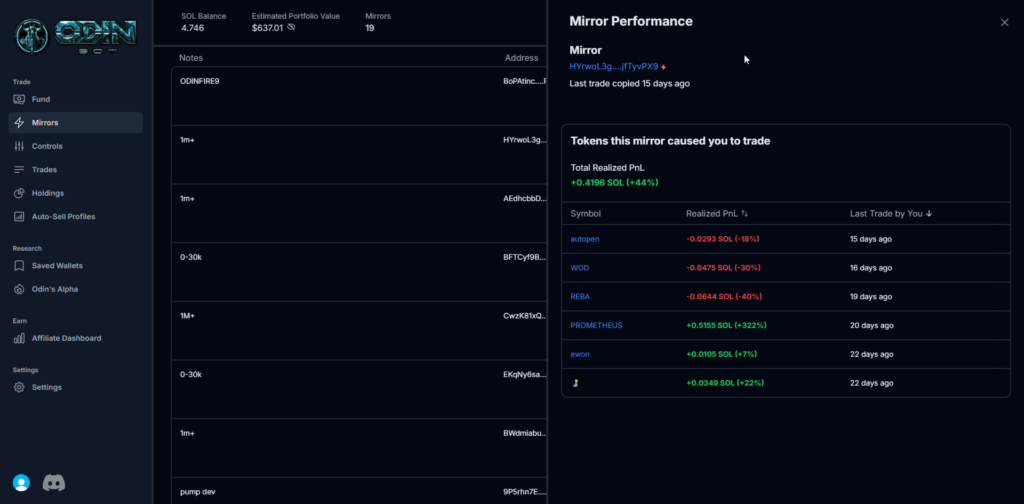Click REBA PnL -0.0644 SOL value

[x=724, y=296]
